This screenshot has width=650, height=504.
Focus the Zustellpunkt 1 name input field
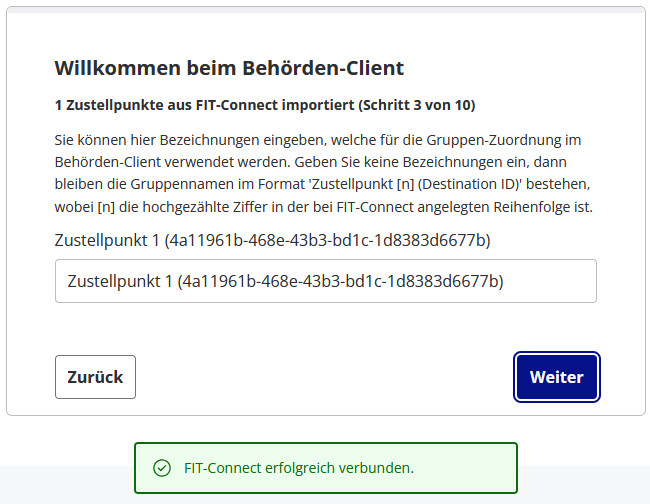(x=325, y=281)
